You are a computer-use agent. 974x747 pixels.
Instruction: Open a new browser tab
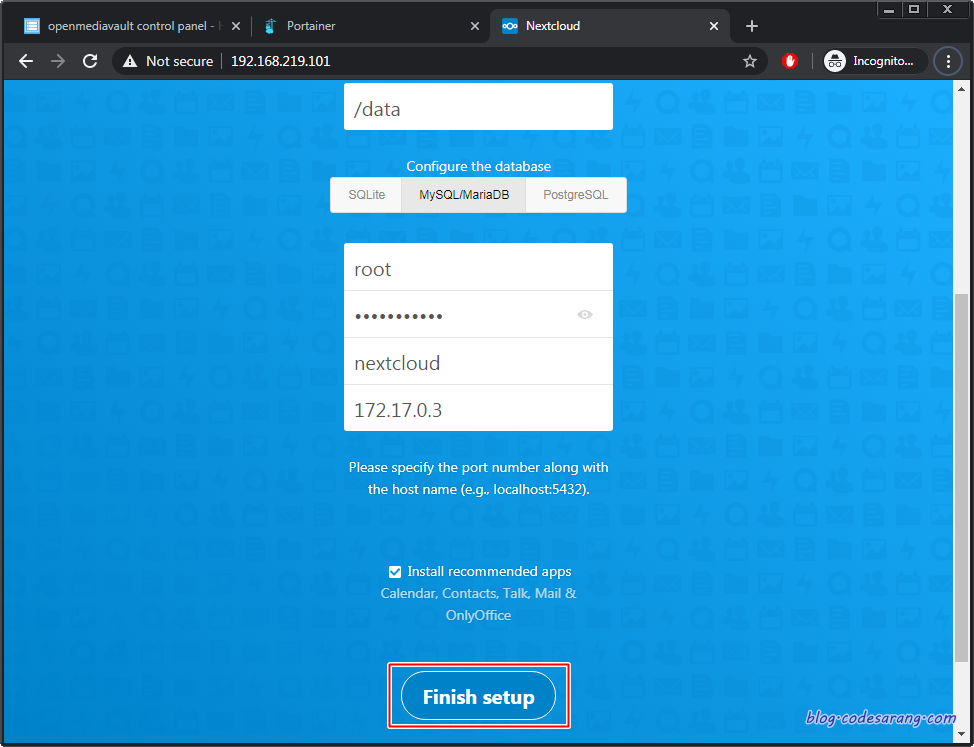point(752,26)
